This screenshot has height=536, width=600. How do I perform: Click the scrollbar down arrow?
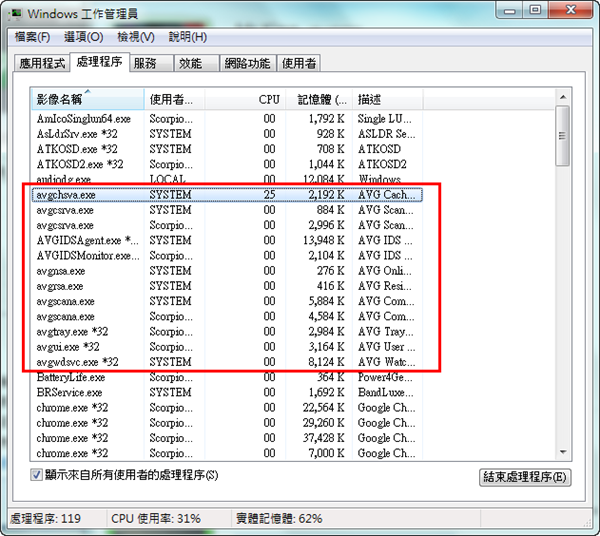pyautogui.click(x=563, y=452)
